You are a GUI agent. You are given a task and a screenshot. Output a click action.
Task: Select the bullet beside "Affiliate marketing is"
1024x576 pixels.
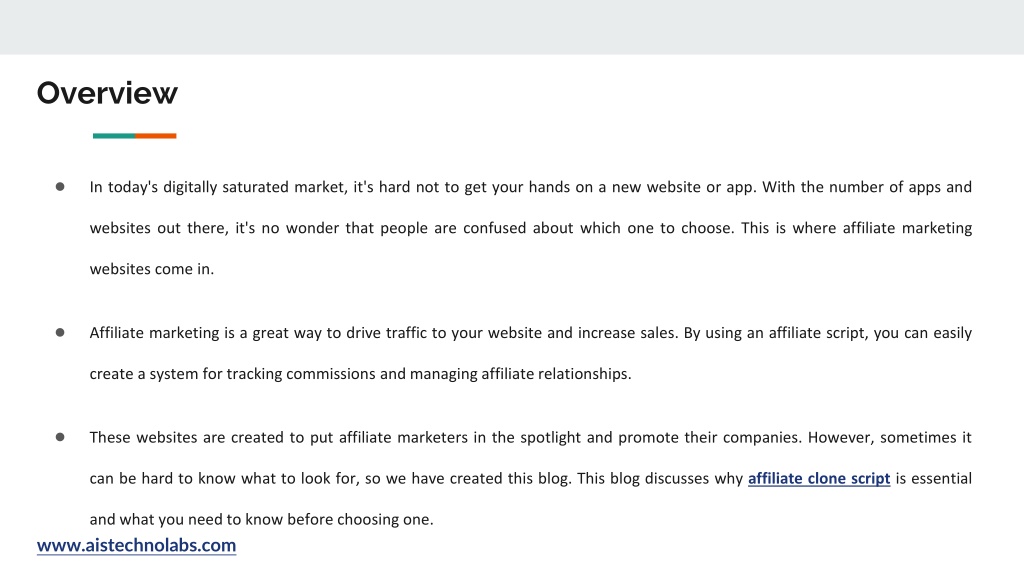[60, 332]
